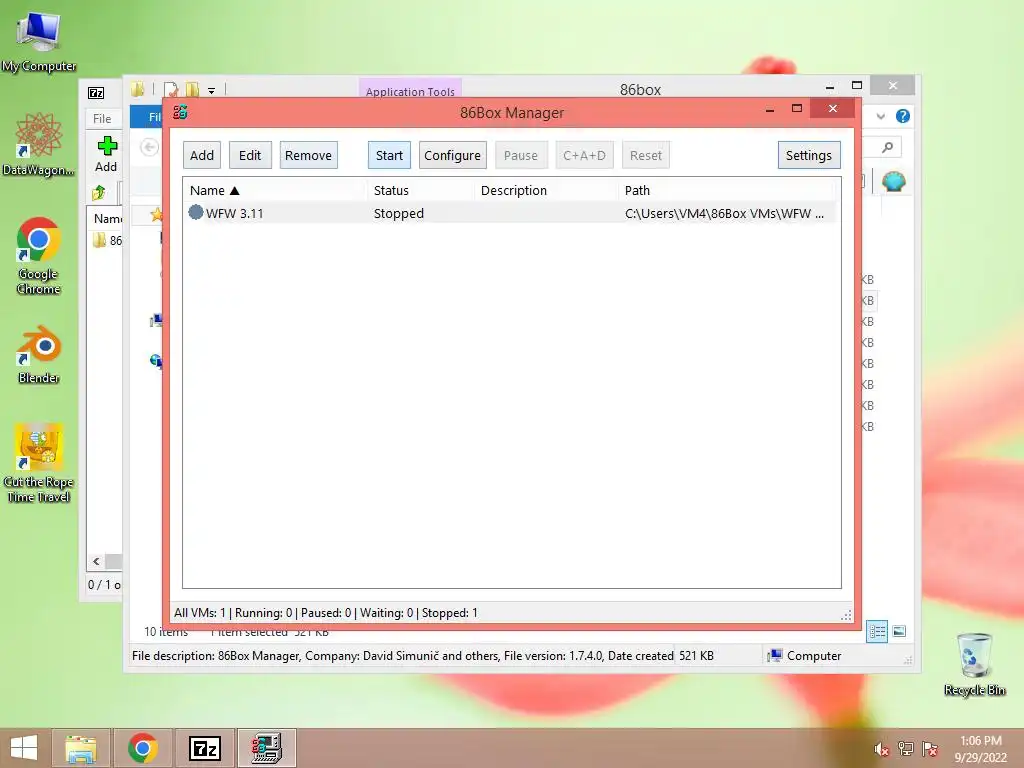Click 86Box Manager title bar app icon
This screenshot has width=1024, height=768.
180,112
